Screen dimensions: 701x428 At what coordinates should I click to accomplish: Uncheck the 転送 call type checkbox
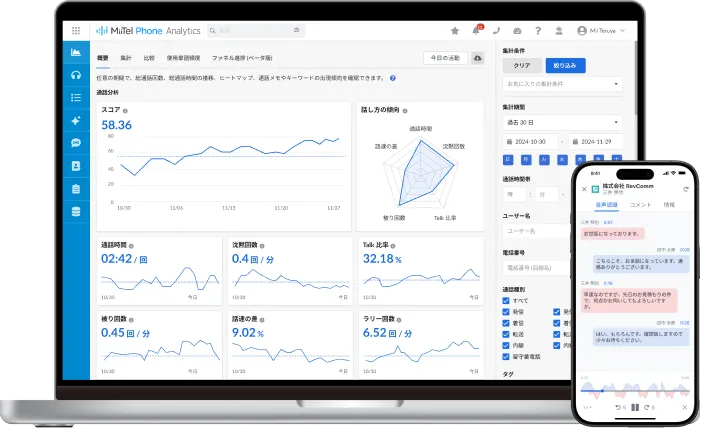click(507, 332)
